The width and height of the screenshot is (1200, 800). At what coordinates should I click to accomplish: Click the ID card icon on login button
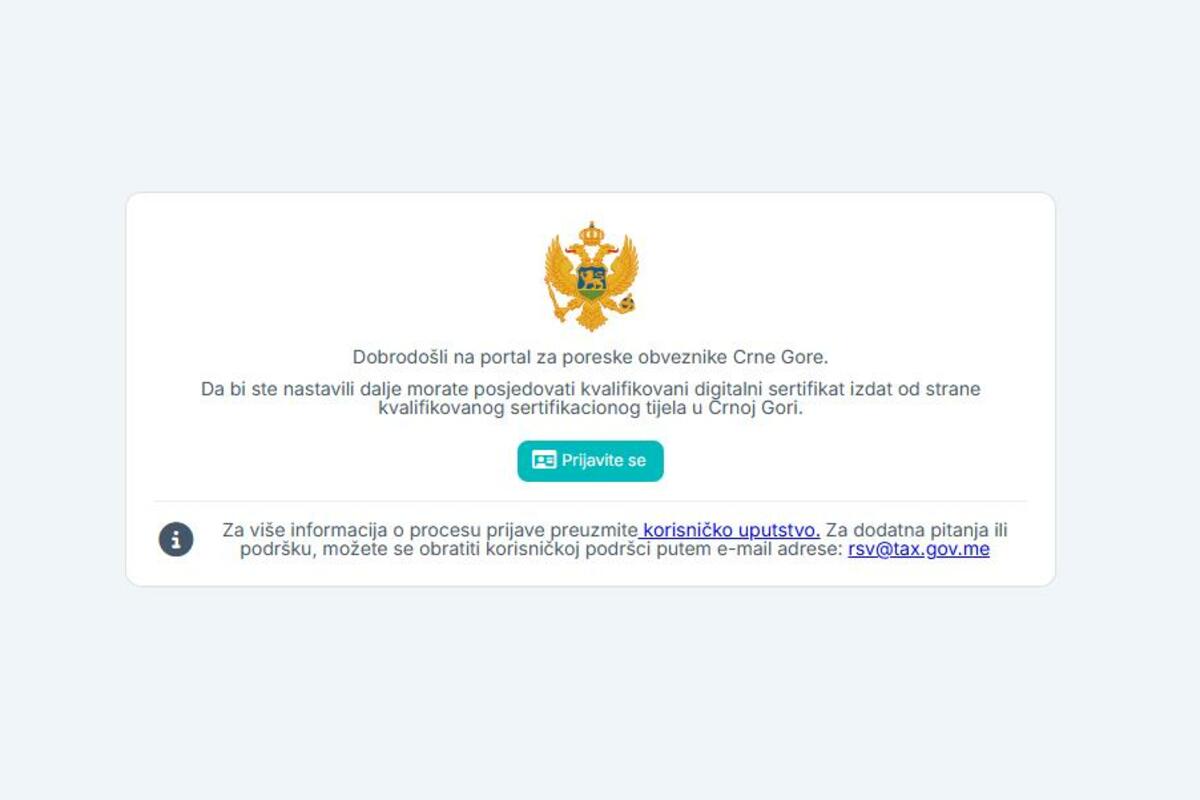point(544,461)
